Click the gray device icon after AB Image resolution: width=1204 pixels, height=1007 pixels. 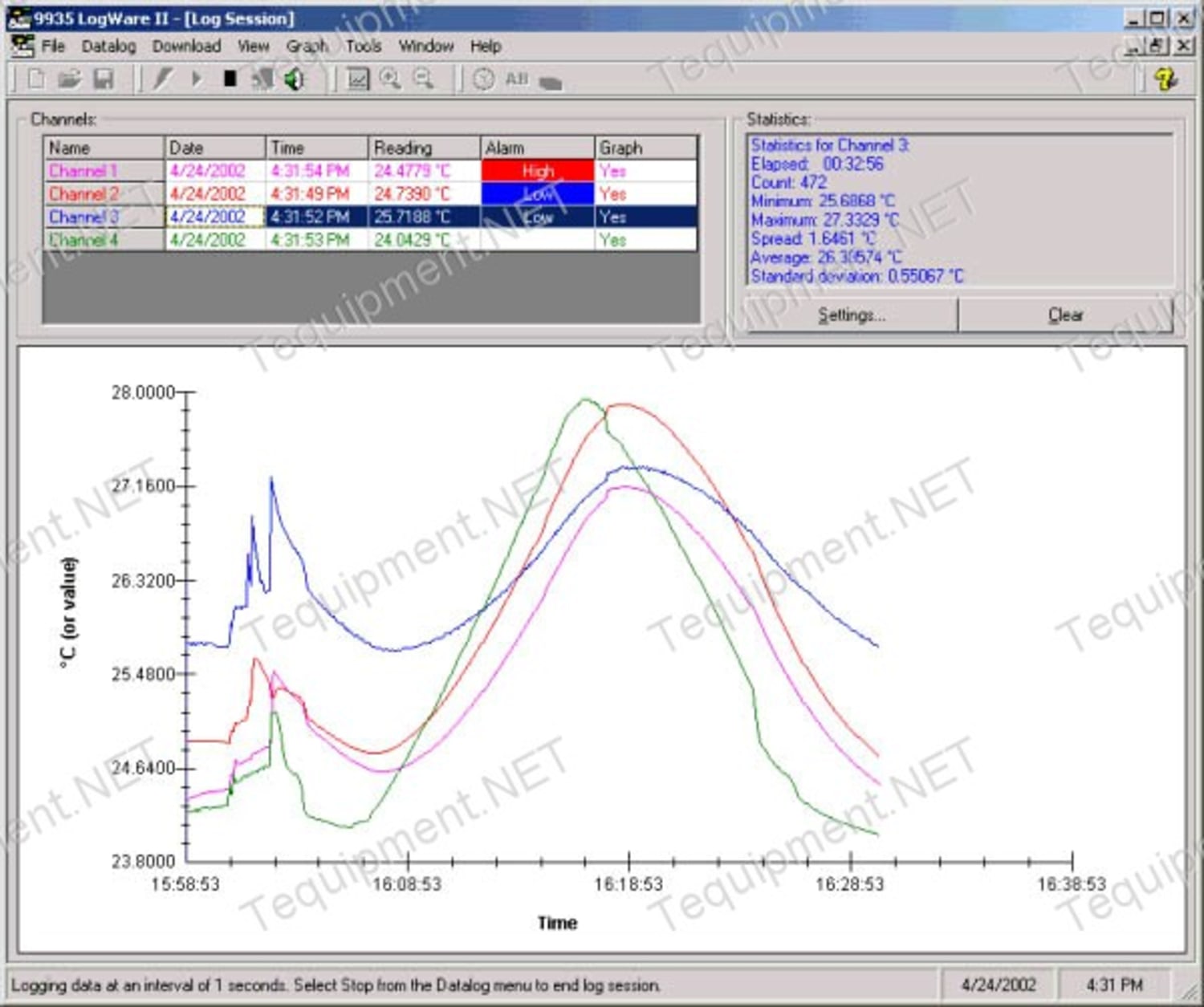[551, 82]
